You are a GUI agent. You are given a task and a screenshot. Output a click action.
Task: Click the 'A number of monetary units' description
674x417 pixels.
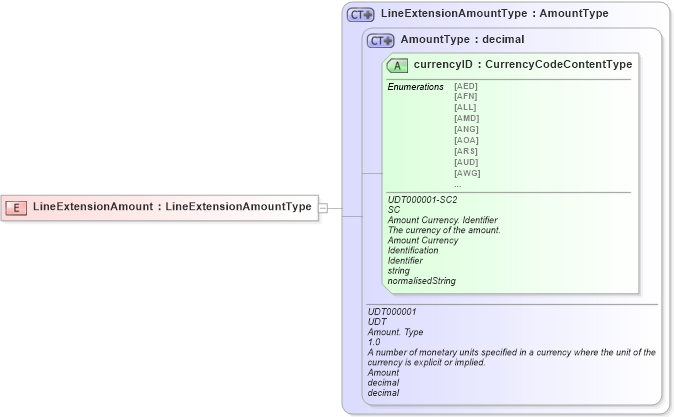512,357
